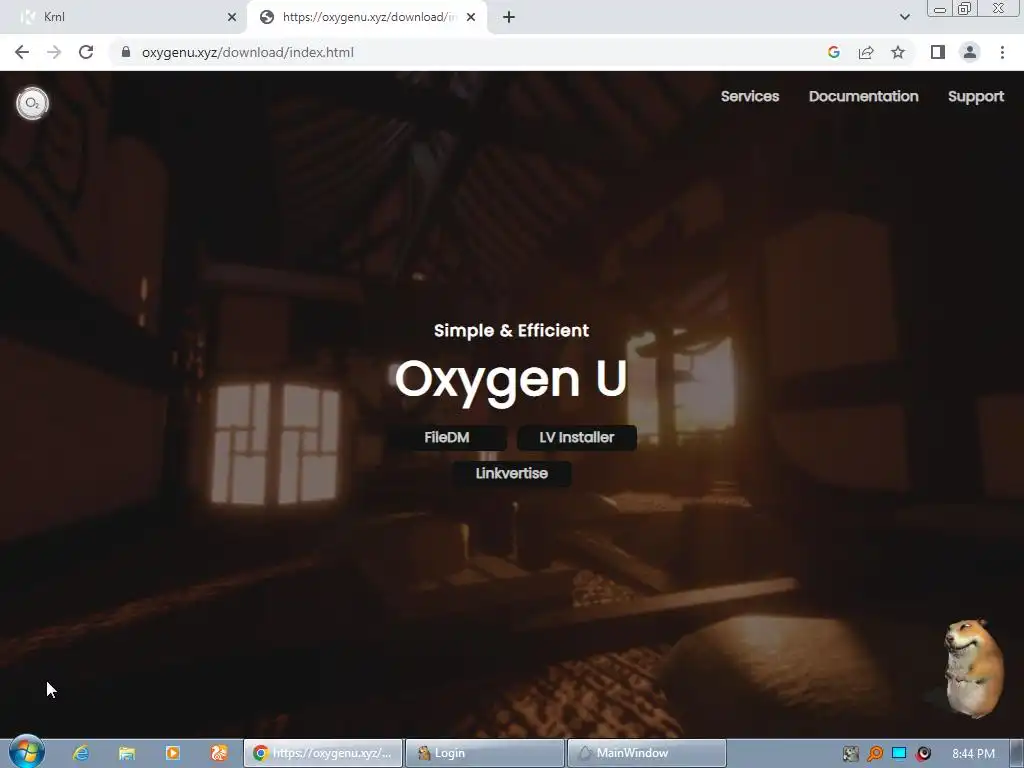
Task: Switch to Login window in taskbar
Action: point(485,753)
